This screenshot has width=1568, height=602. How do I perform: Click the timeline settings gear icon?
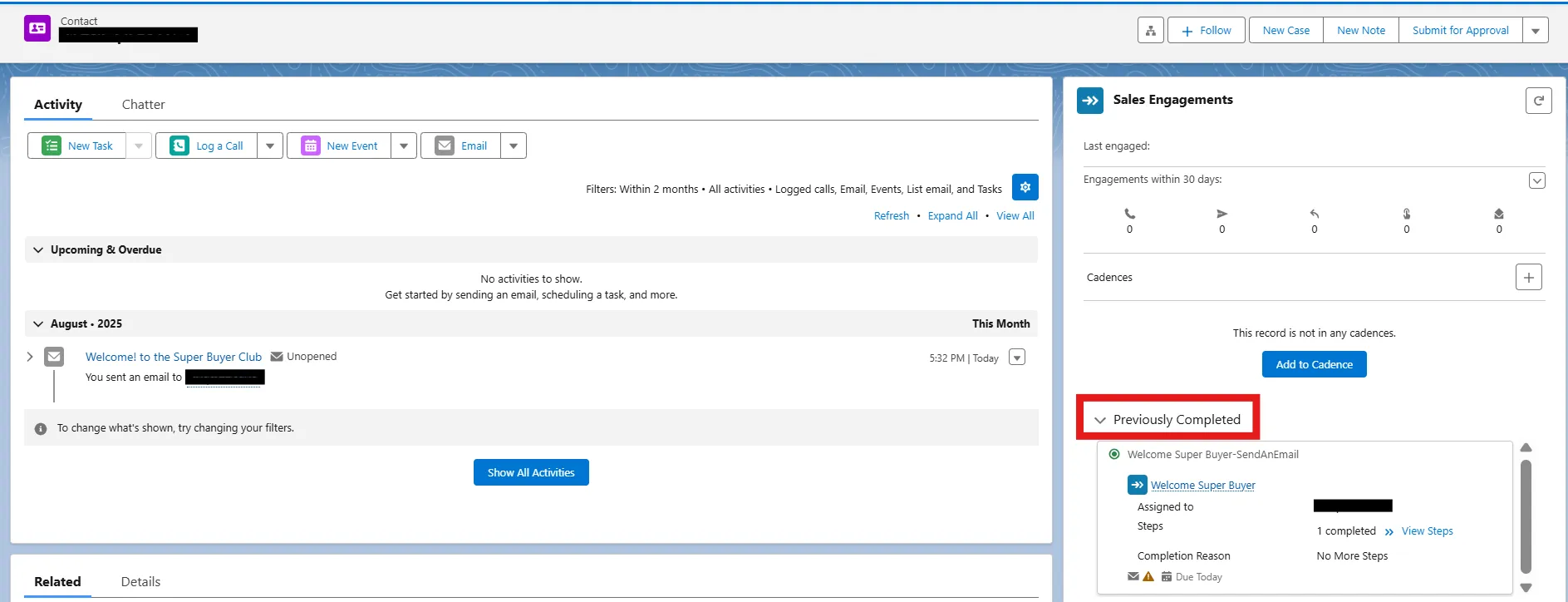1025,187
